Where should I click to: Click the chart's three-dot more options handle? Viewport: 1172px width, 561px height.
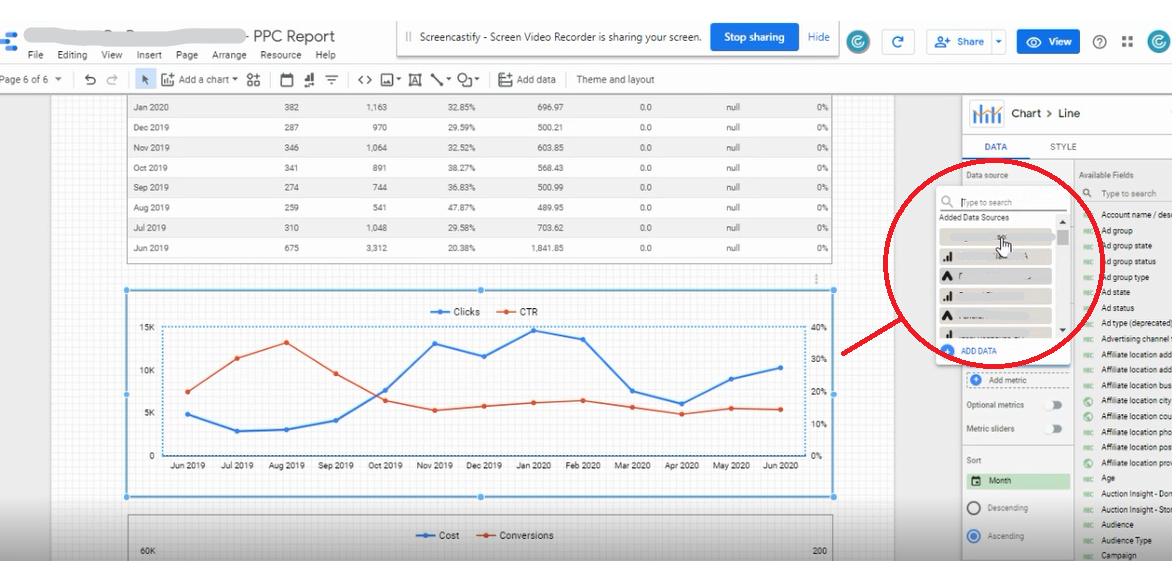tap(816, 279)
